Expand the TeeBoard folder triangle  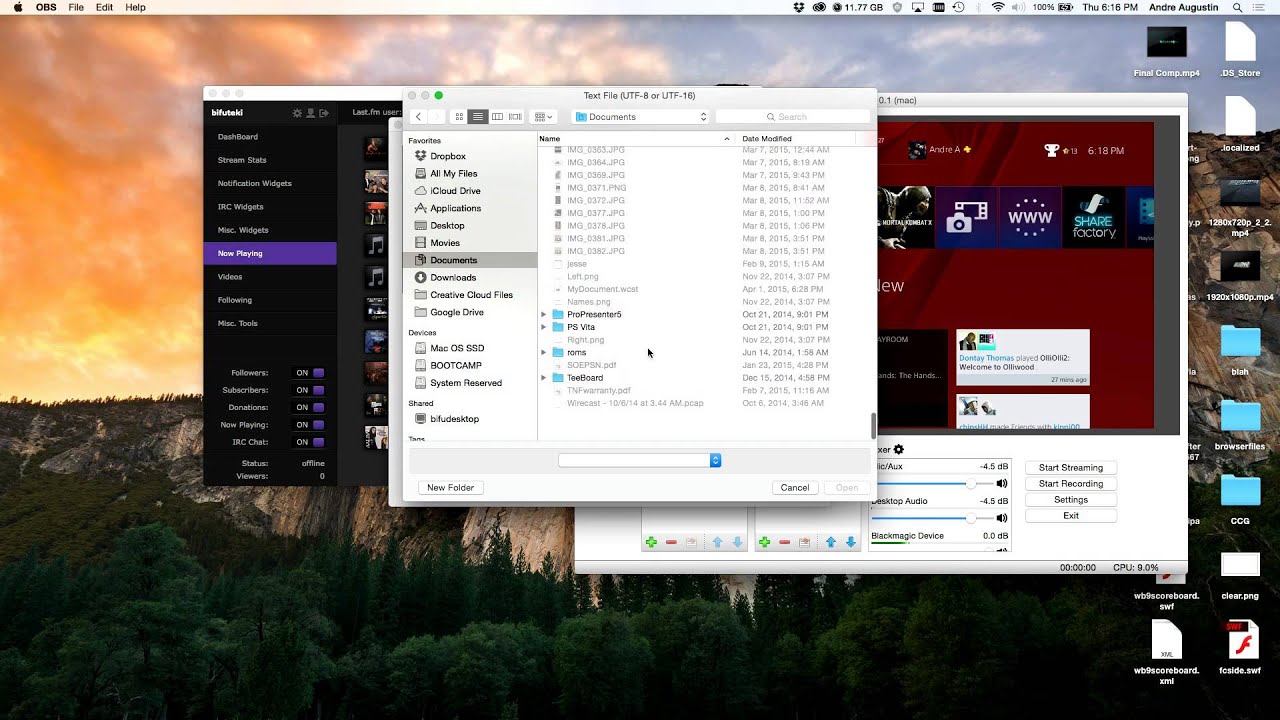pyautogui.click(x=544, y=378)
